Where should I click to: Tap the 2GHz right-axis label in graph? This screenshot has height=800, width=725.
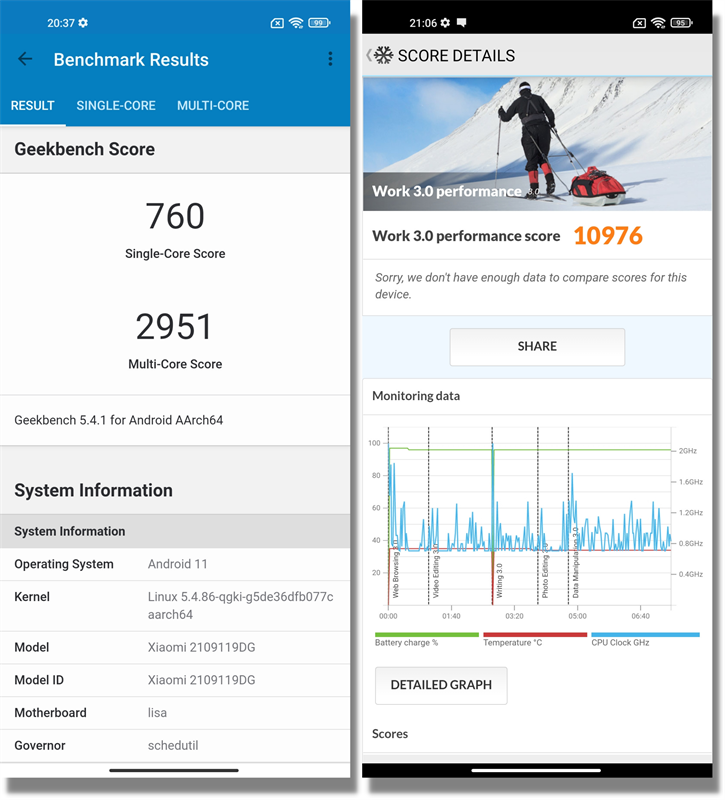coord(688,451)
